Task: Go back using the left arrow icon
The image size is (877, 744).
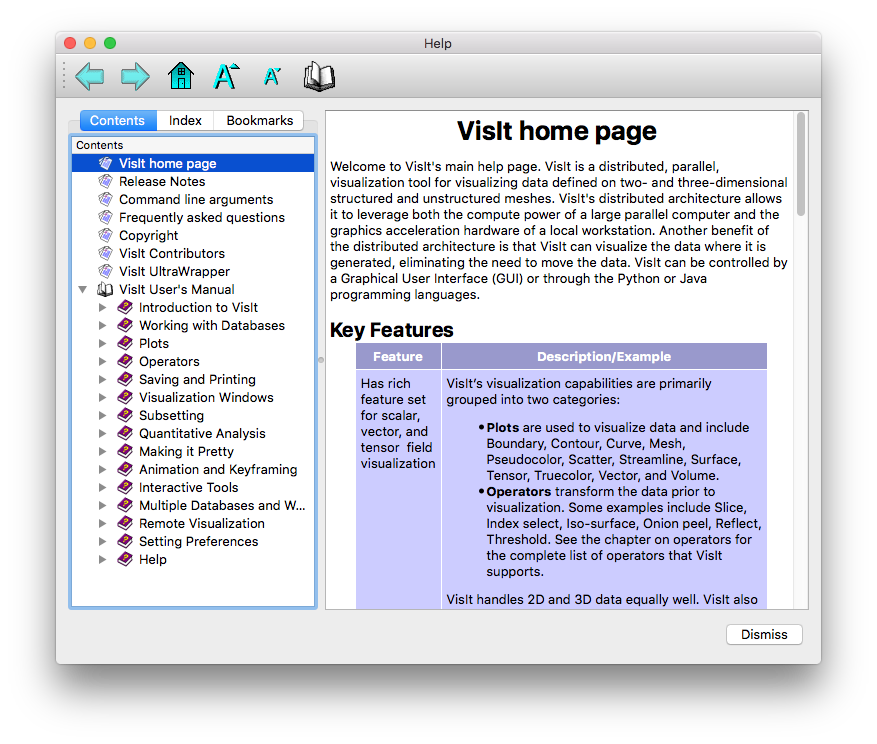Action: (x=89, y=76)
